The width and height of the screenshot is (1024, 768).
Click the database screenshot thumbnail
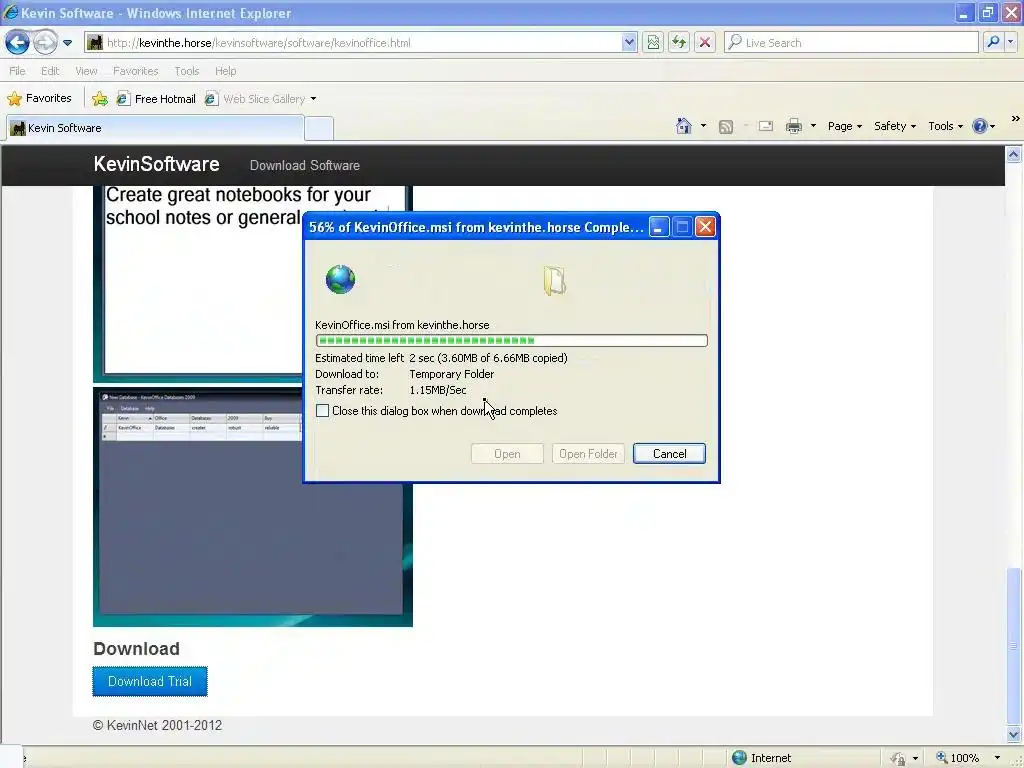click(253, 507)
